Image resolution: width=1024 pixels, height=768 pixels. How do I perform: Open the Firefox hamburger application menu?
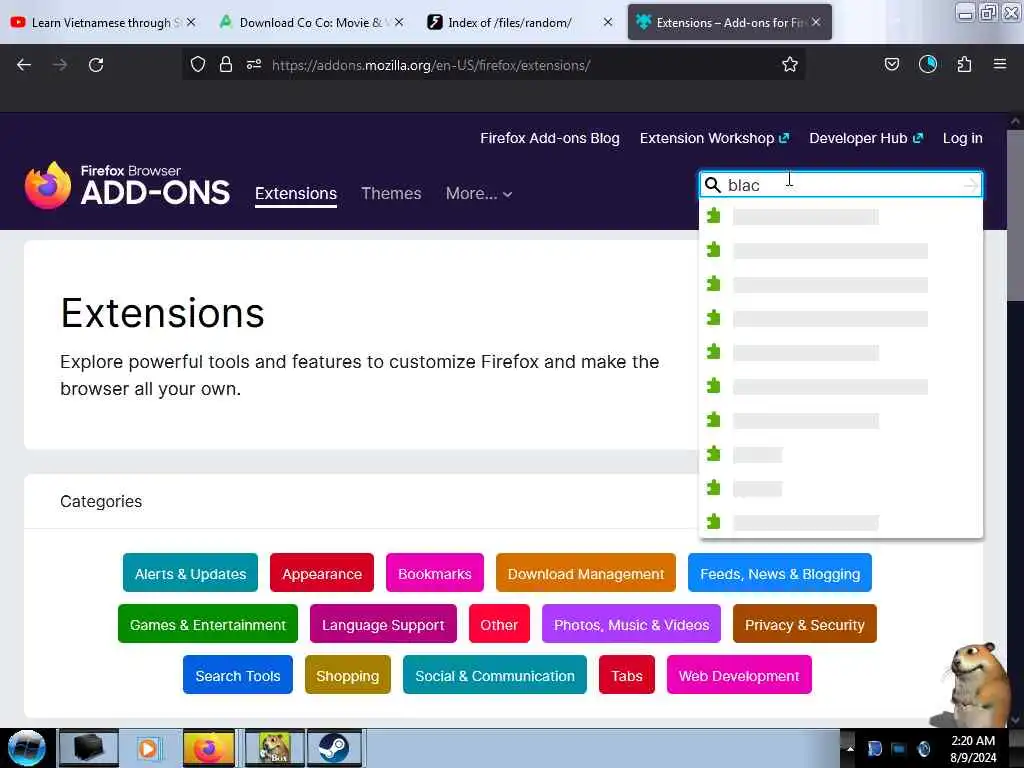(x=1000, y=65)
